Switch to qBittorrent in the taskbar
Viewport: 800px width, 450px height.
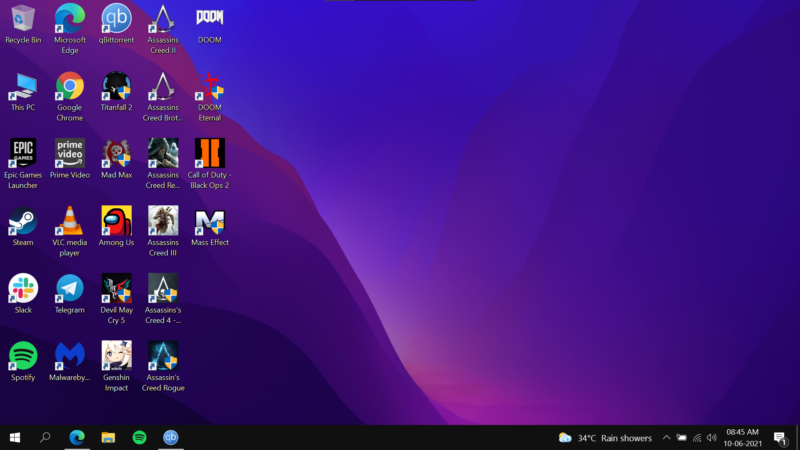point(170,438)
